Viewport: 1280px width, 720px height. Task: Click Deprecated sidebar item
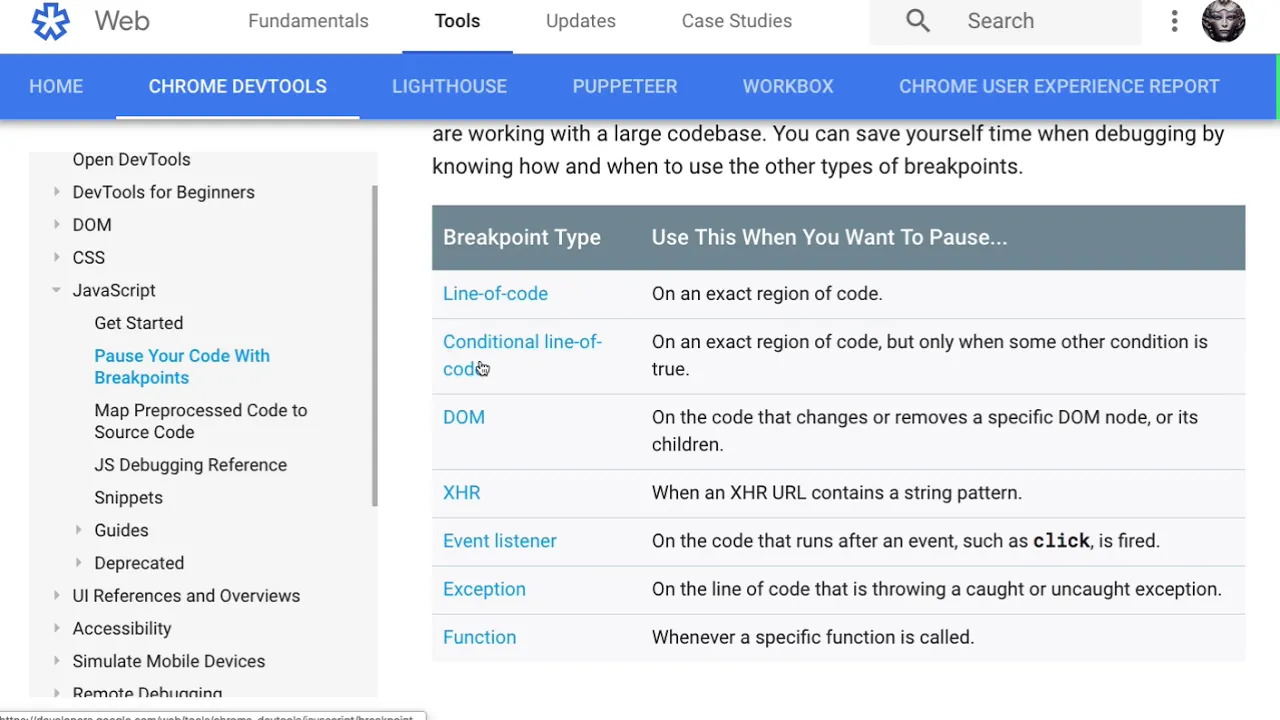(x=139, y=563)
